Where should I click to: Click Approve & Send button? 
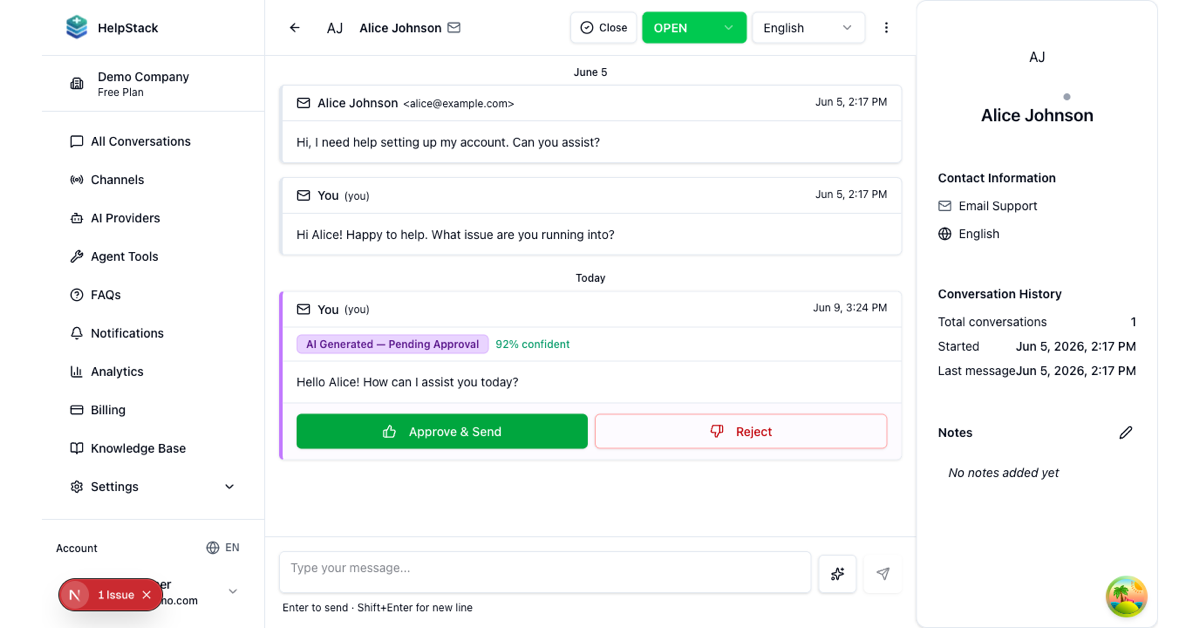point(442,432)
